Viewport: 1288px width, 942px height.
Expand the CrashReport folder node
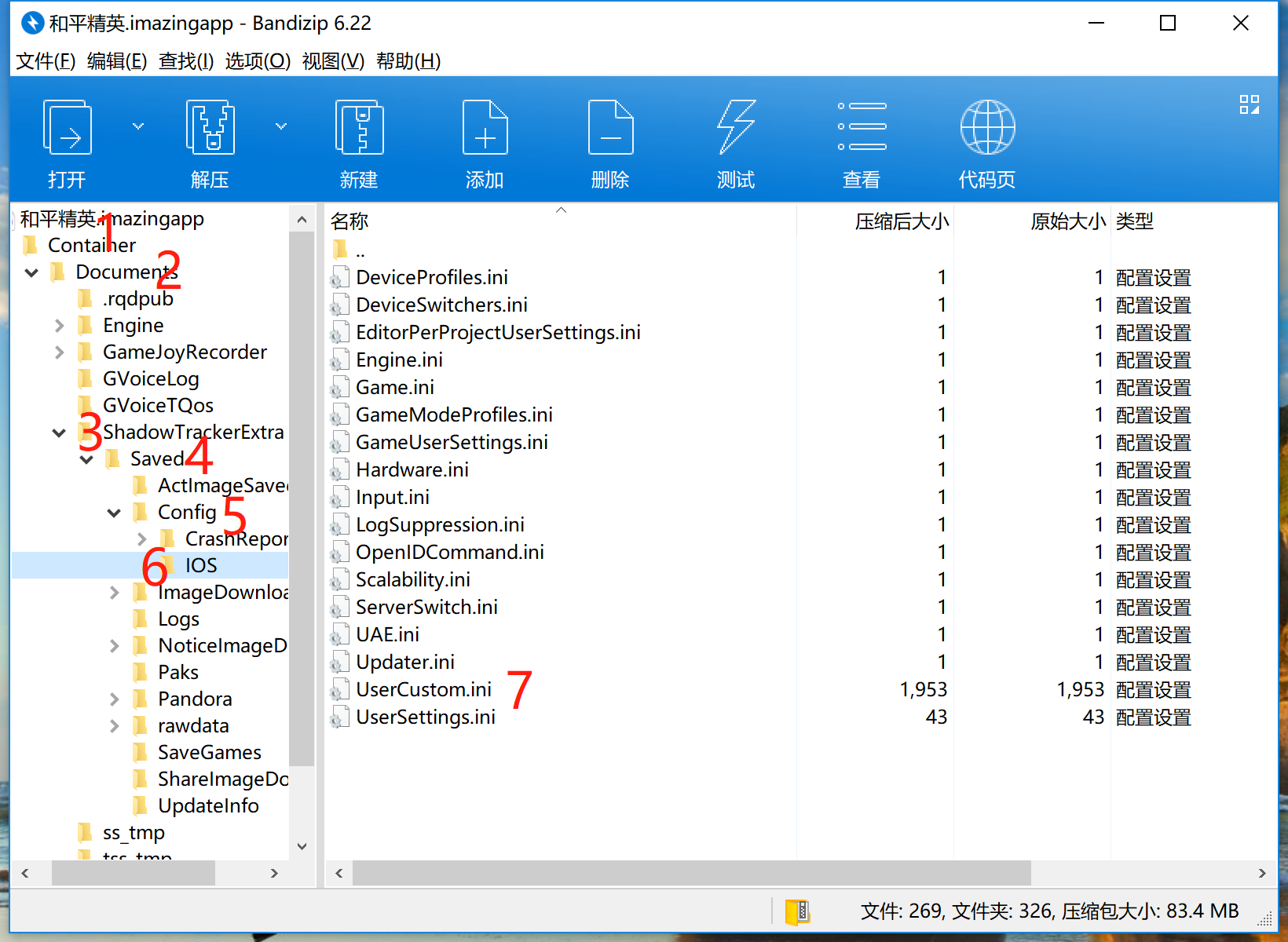click(142, 539)
